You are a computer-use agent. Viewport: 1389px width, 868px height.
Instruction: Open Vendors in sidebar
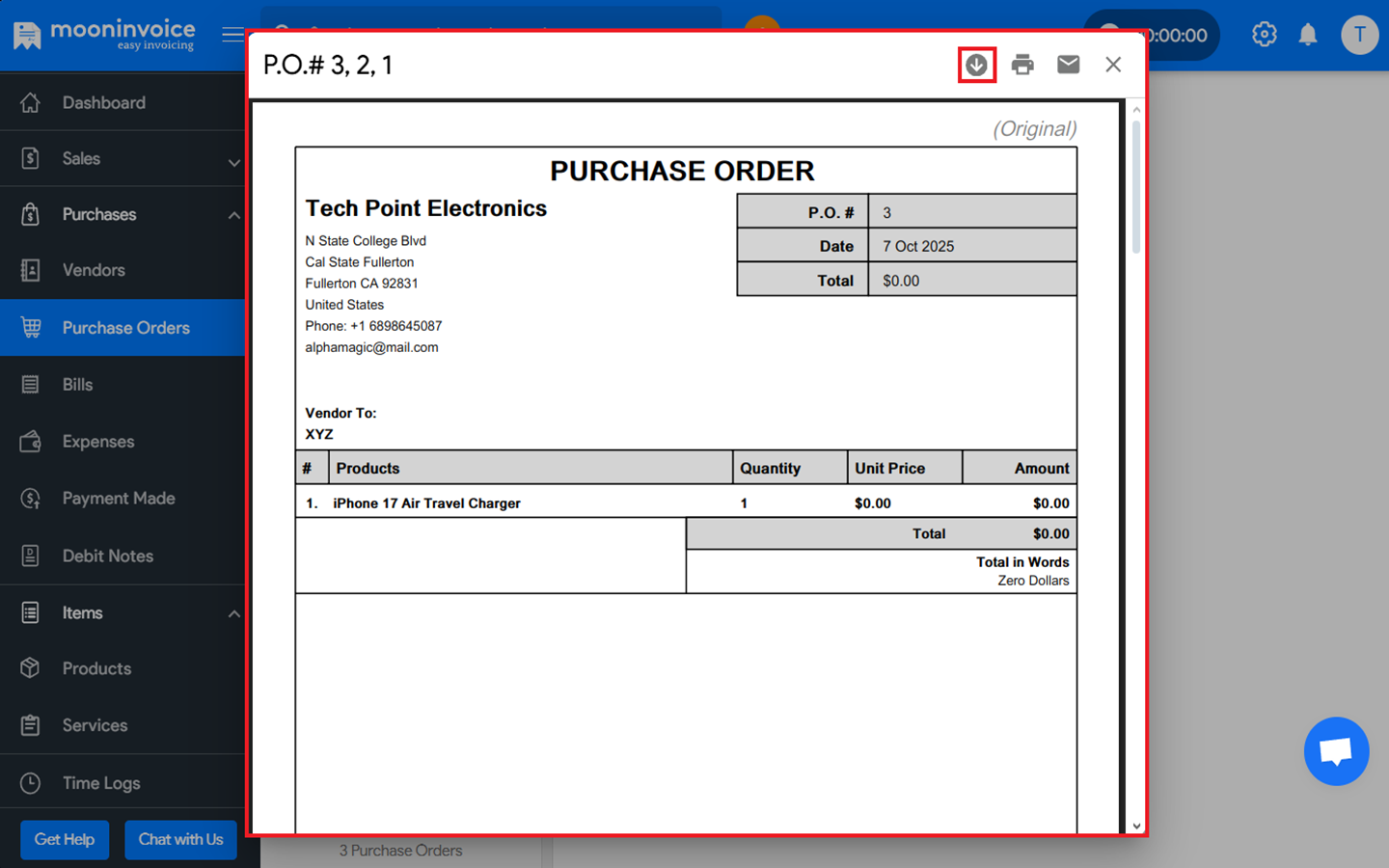coord(94,271)
